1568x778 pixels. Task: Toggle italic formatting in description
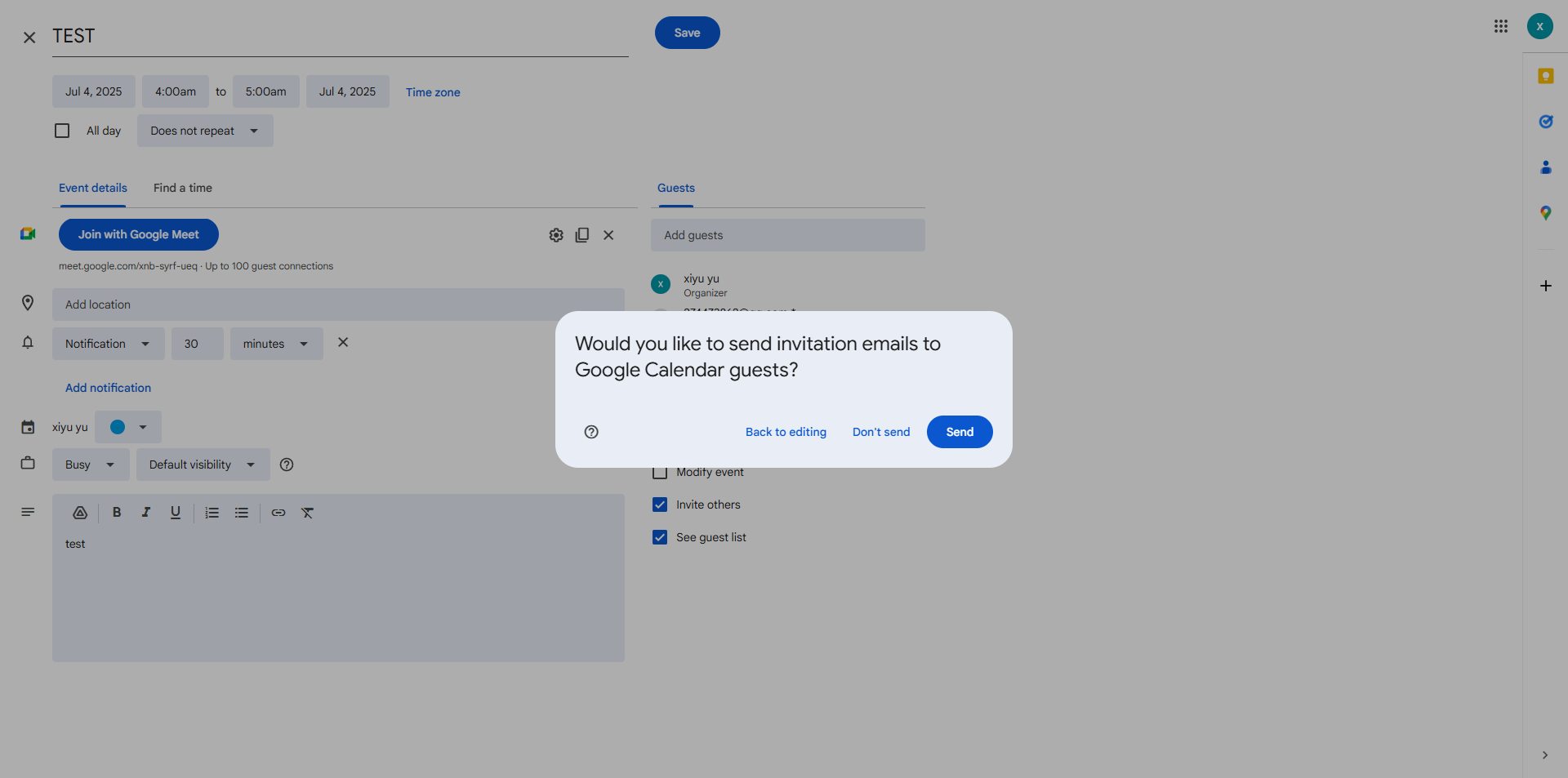click(146, 513)
